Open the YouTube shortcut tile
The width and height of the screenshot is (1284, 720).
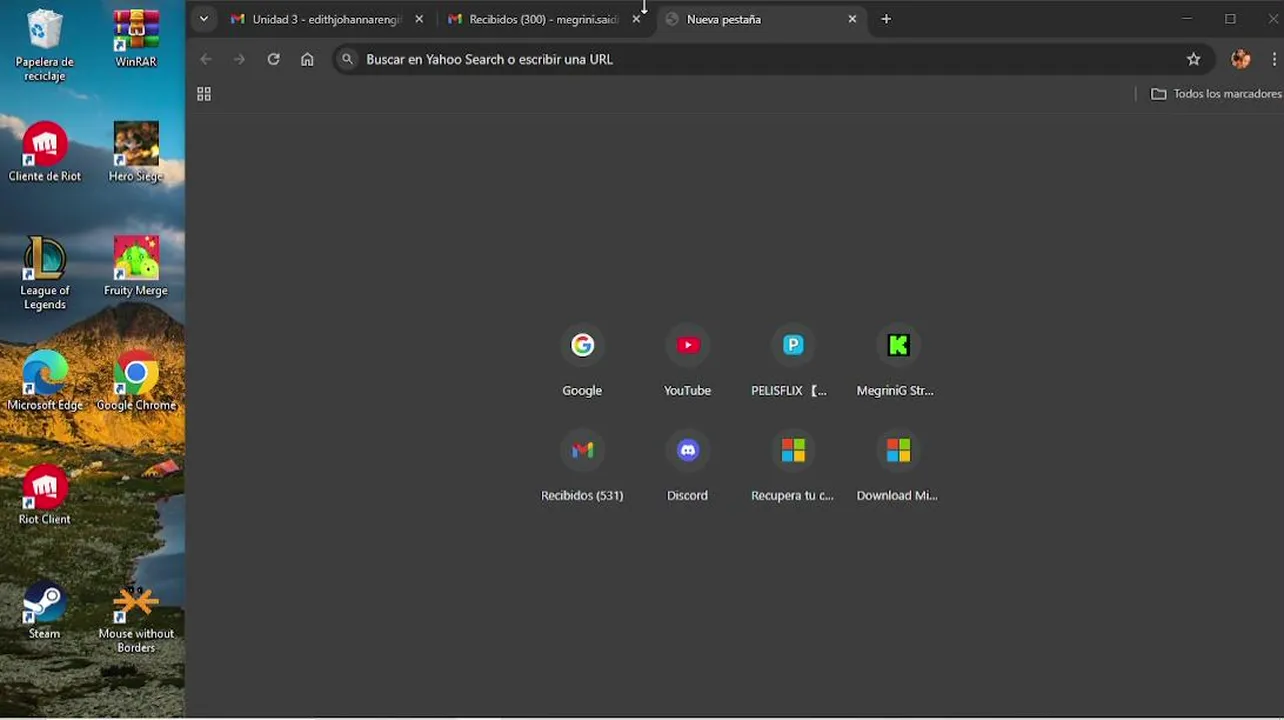click(x=687, y=362)
